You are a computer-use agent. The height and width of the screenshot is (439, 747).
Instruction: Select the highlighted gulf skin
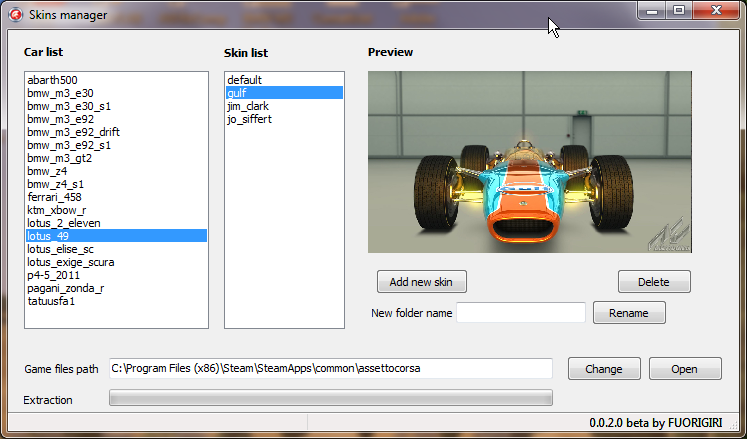click(284, 93)
